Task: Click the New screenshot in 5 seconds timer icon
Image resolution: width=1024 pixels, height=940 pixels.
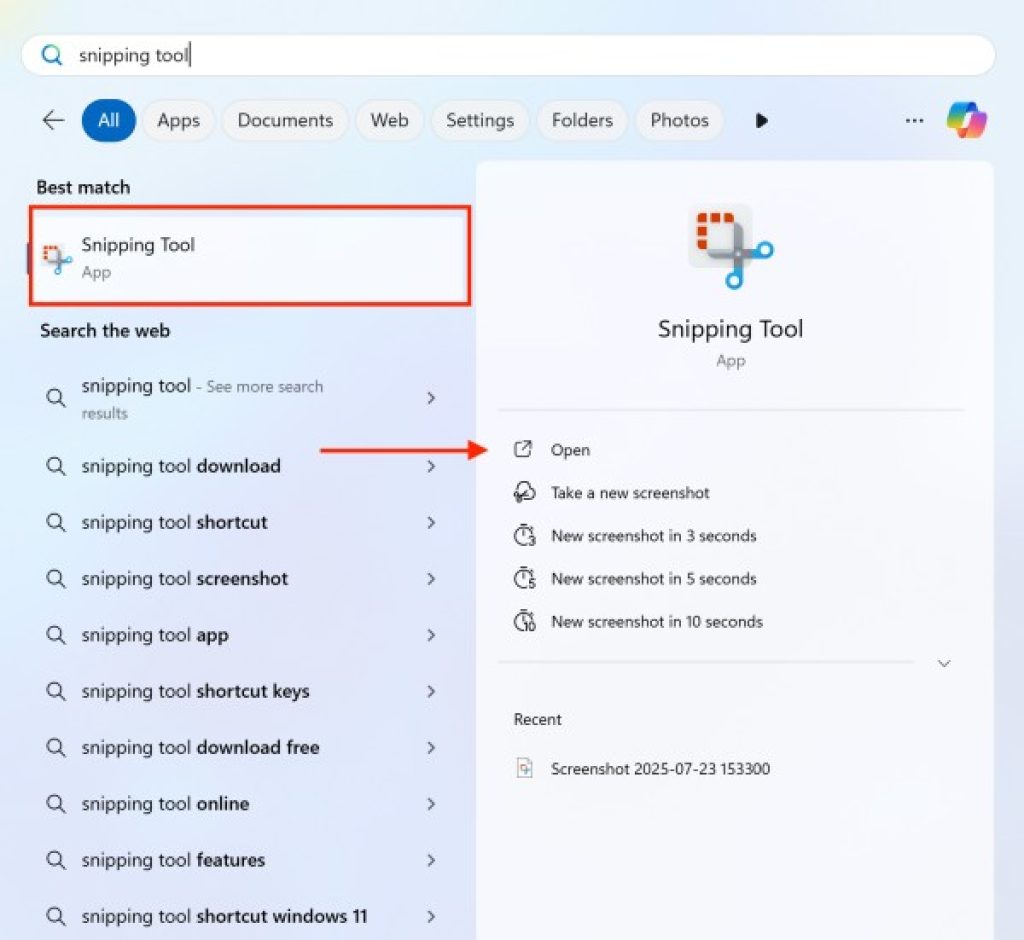Action: (524, 579)
